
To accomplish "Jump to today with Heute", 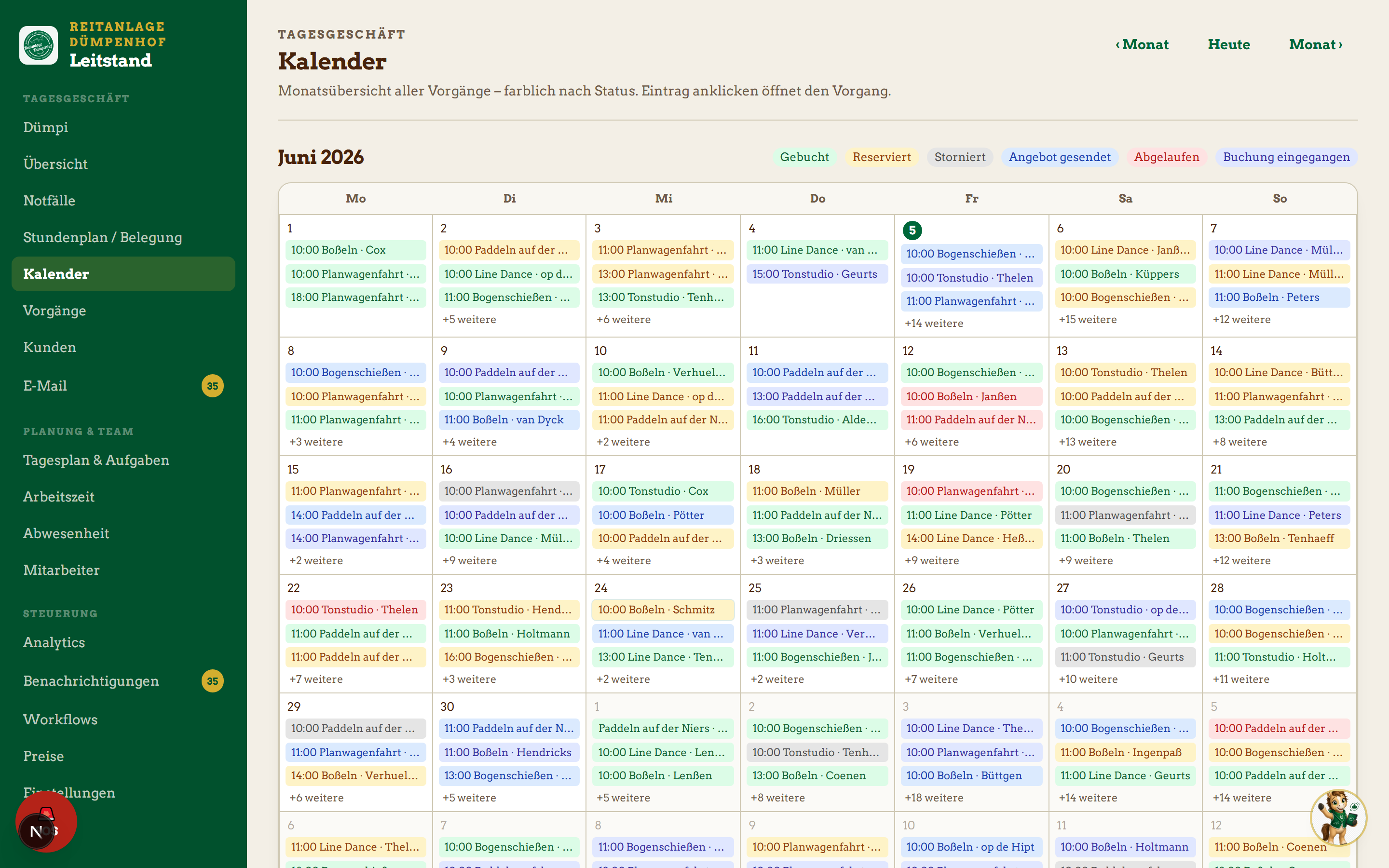I will [x=1229, y=44].
